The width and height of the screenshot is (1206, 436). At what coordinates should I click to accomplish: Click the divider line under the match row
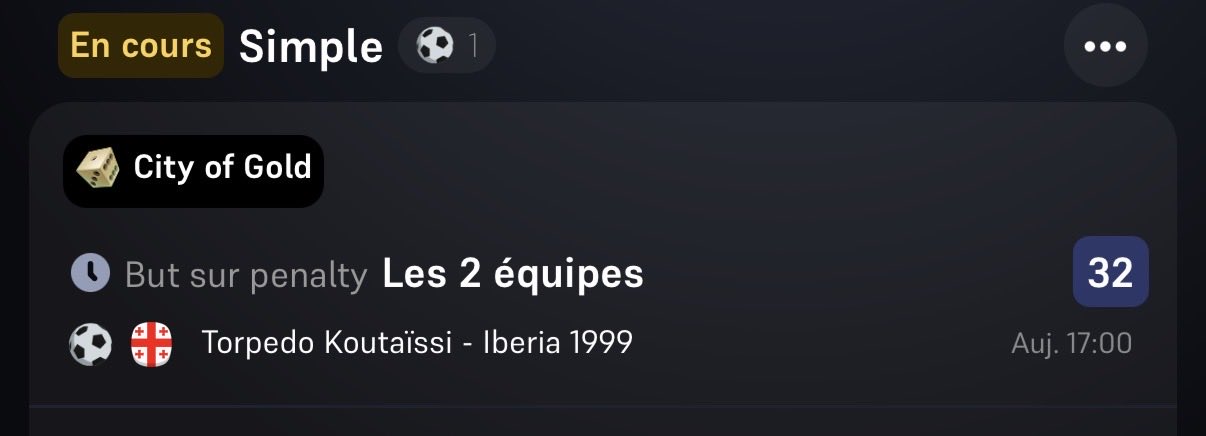[x=602, y=406]
